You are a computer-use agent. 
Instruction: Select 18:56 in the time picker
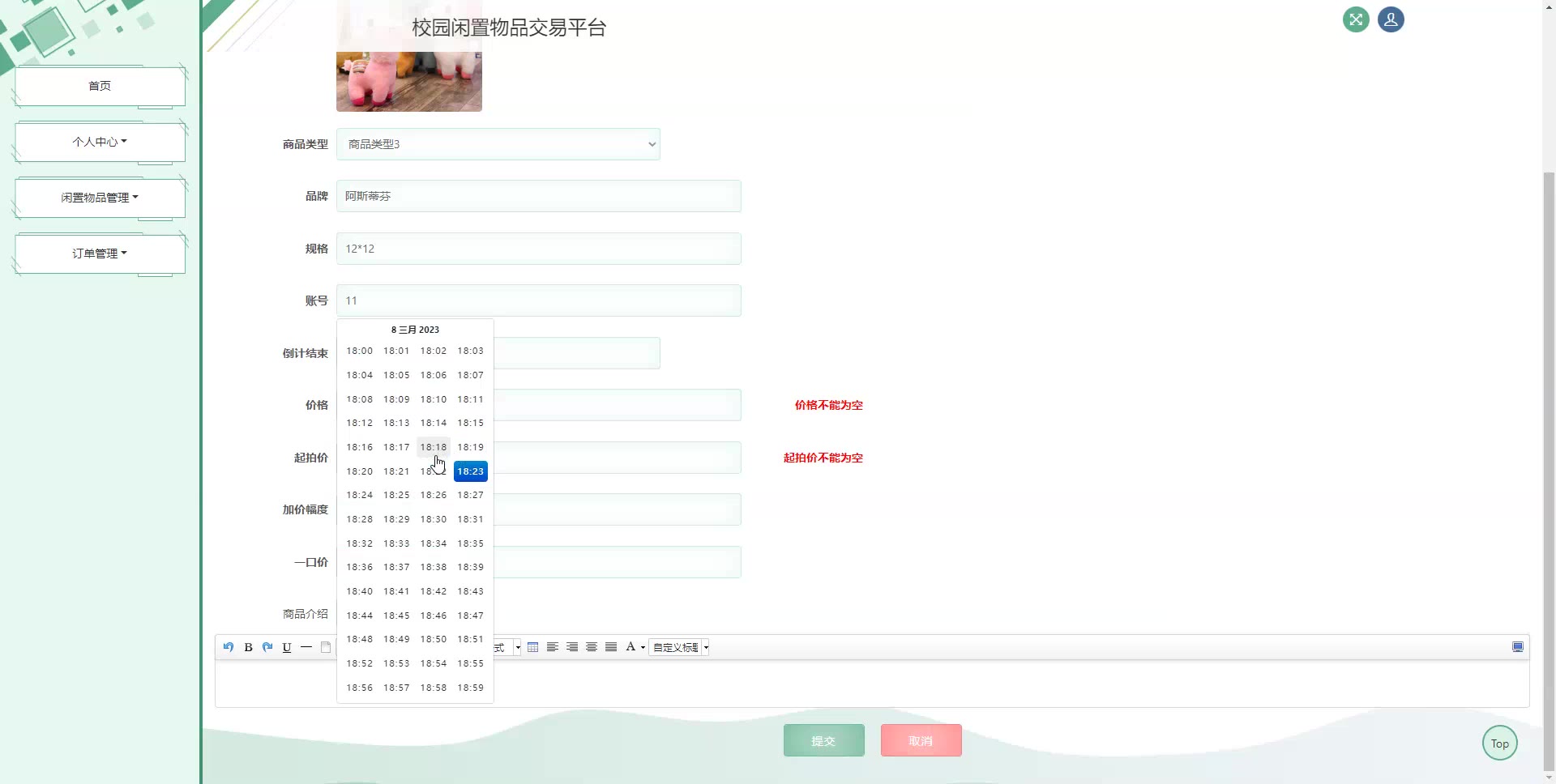click(x=360, y=688)
